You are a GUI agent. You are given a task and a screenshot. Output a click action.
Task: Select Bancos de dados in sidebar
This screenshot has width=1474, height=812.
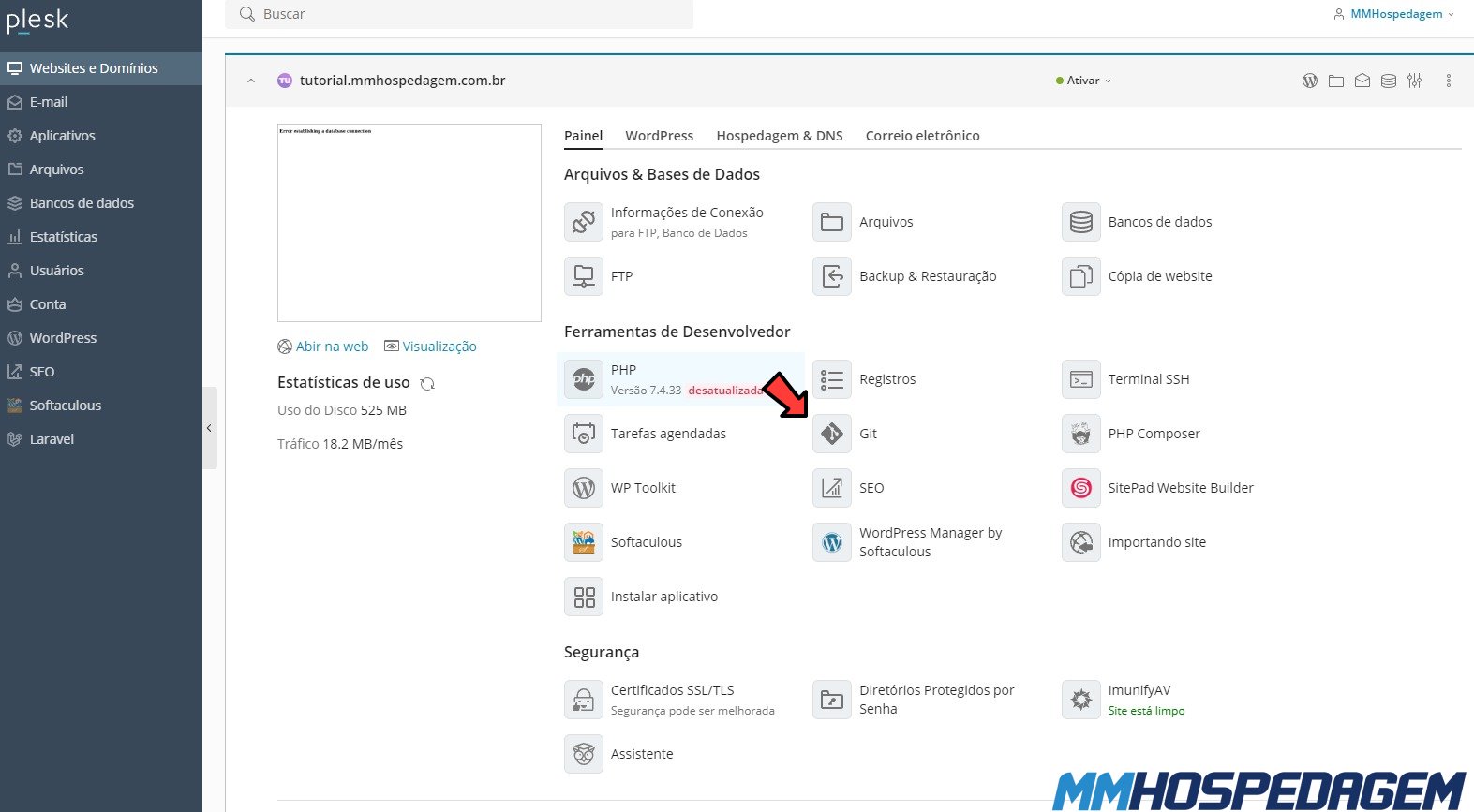pyautogui.click(x=101, y=203)
